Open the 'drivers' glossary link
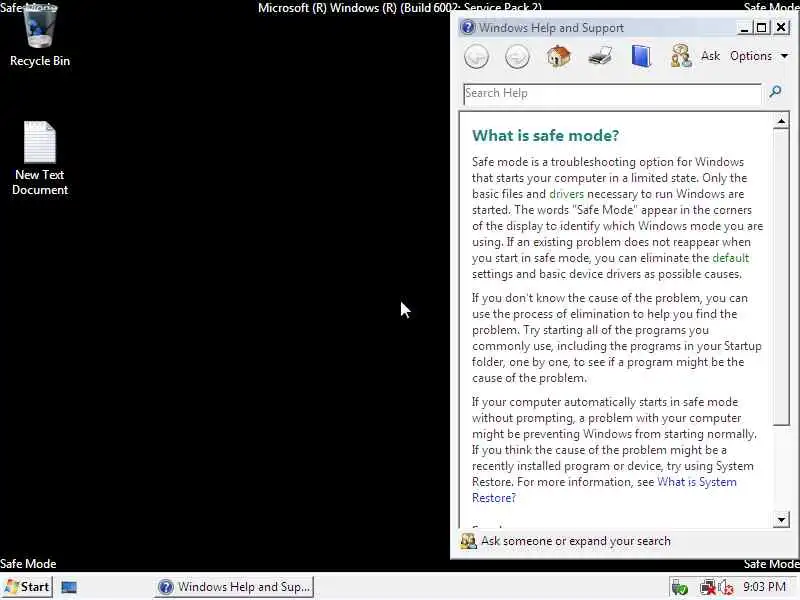This screenshot has width=800, height=600. tap(566, 194)
